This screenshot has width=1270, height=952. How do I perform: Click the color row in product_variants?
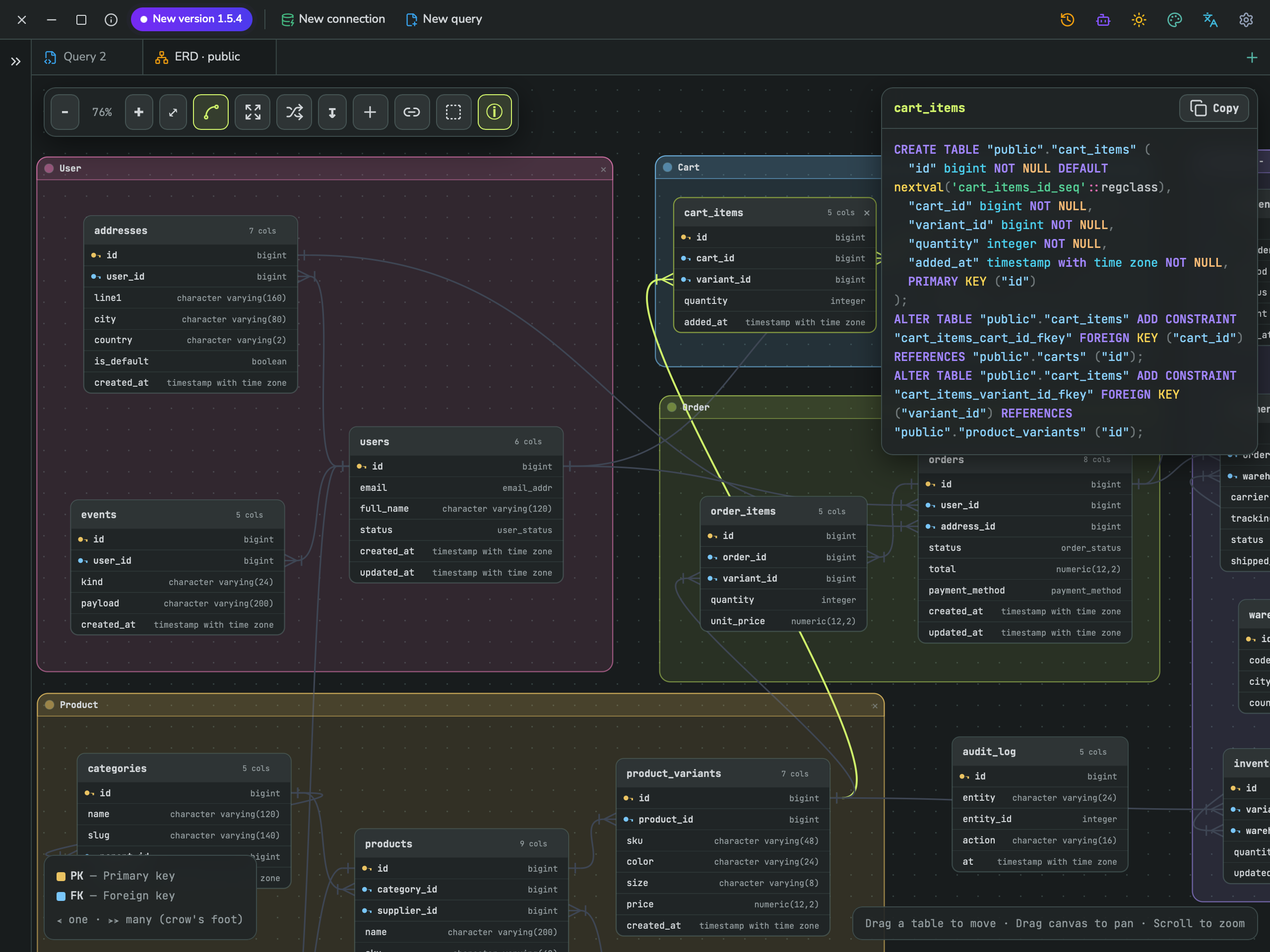pyautogui.click(x=723, y=862)
